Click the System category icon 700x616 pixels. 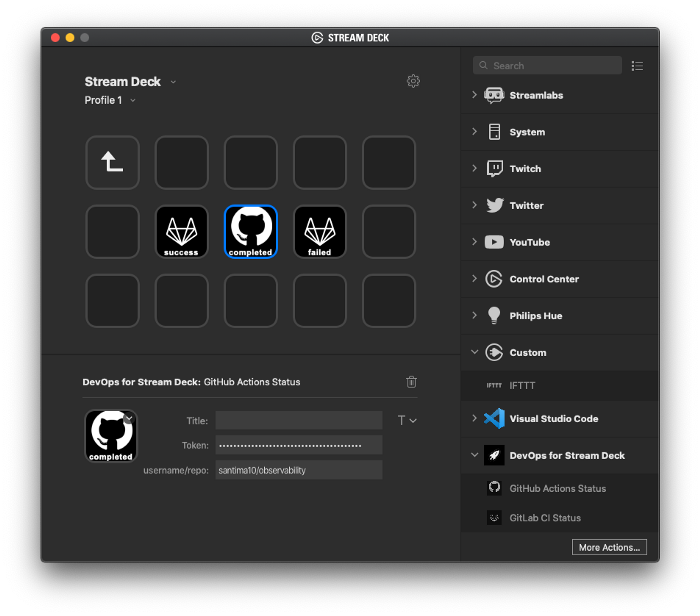point(494,132)
